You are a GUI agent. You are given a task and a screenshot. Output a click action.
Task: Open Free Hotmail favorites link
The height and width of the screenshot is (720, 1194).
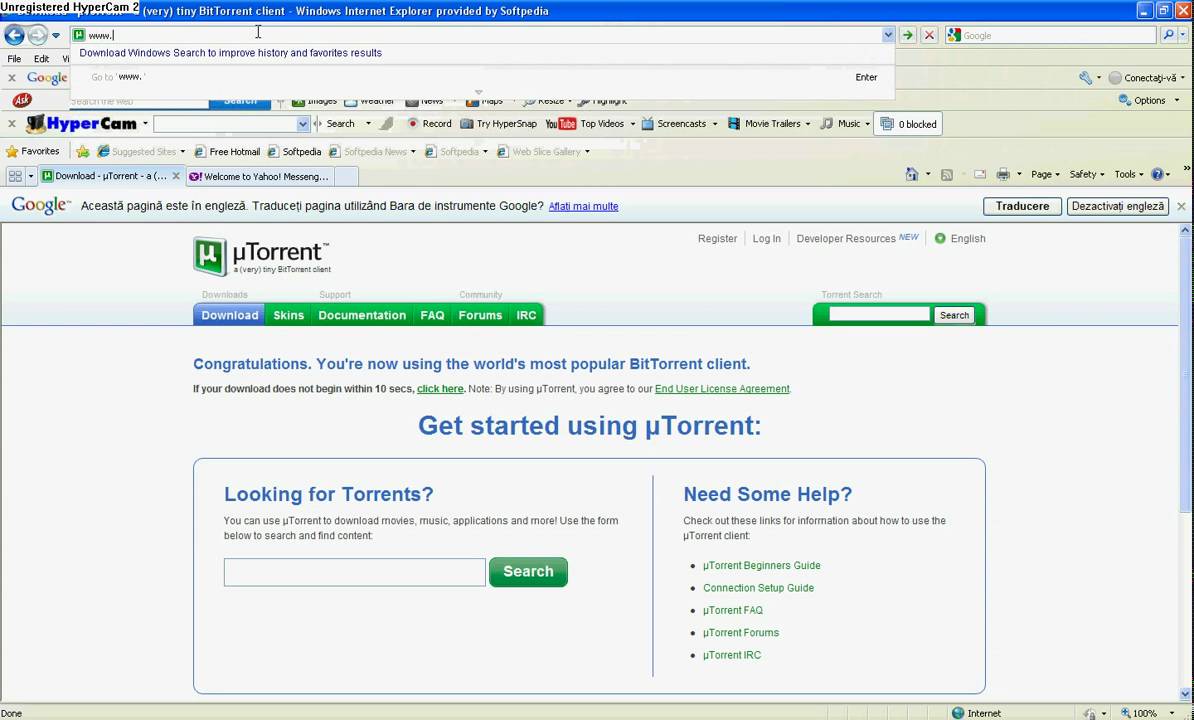(227, 151)
